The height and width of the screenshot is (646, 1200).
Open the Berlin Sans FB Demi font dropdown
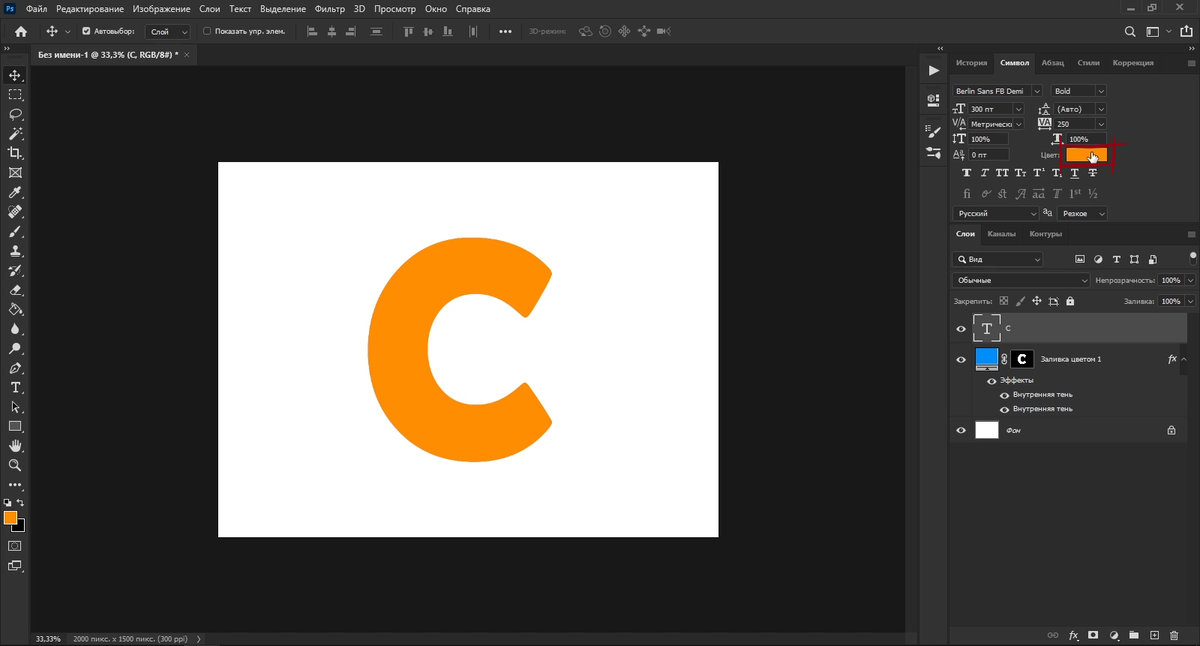click(x=1036, y=91)
